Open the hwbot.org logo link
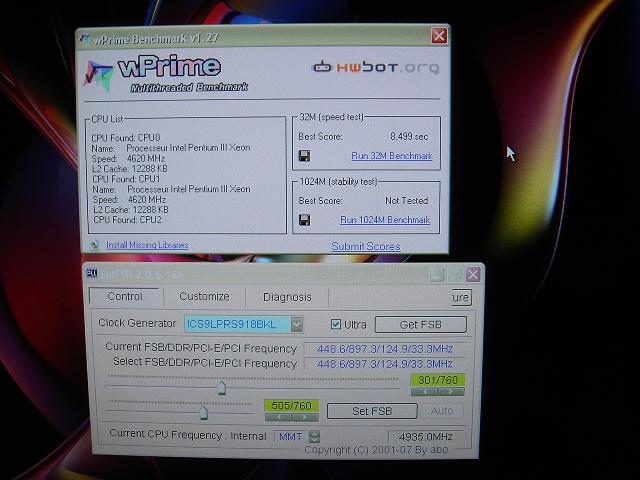This screenshot has height=480, width=640. 376,67
